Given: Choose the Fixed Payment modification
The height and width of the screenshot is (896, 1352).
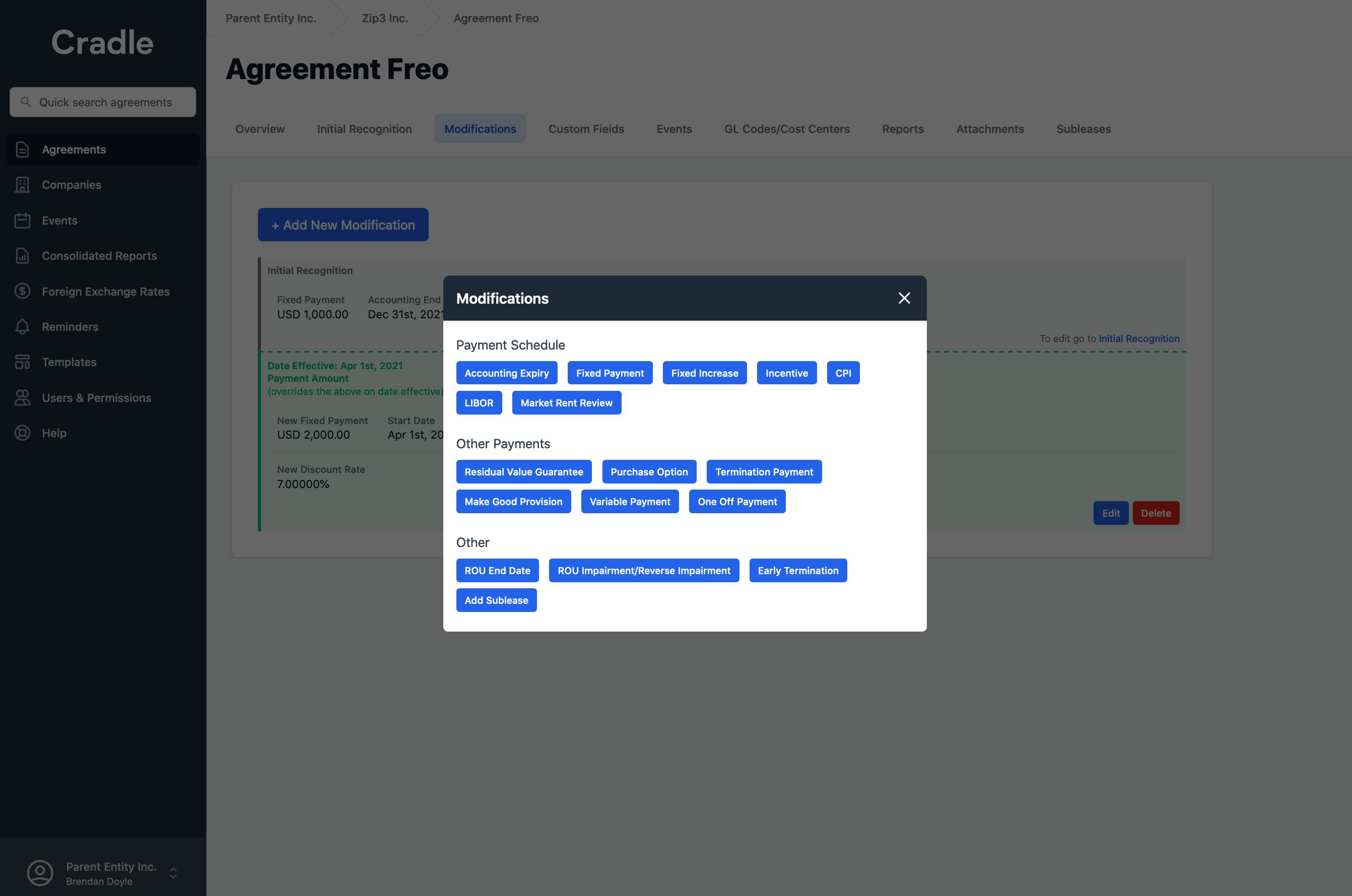Looking at the screenshot, I should click(x=610, y=373).
